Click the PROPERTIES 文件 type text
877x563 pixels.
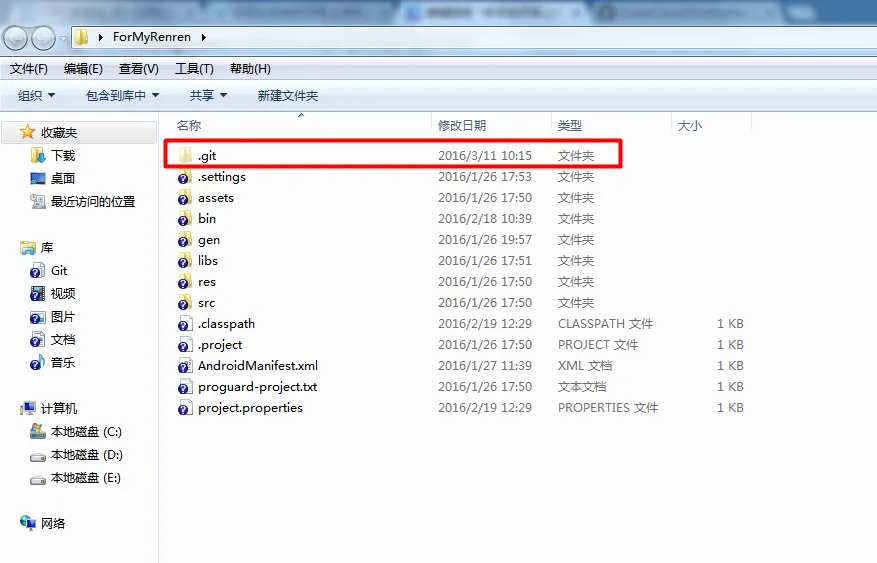click(x=608, y=408)
